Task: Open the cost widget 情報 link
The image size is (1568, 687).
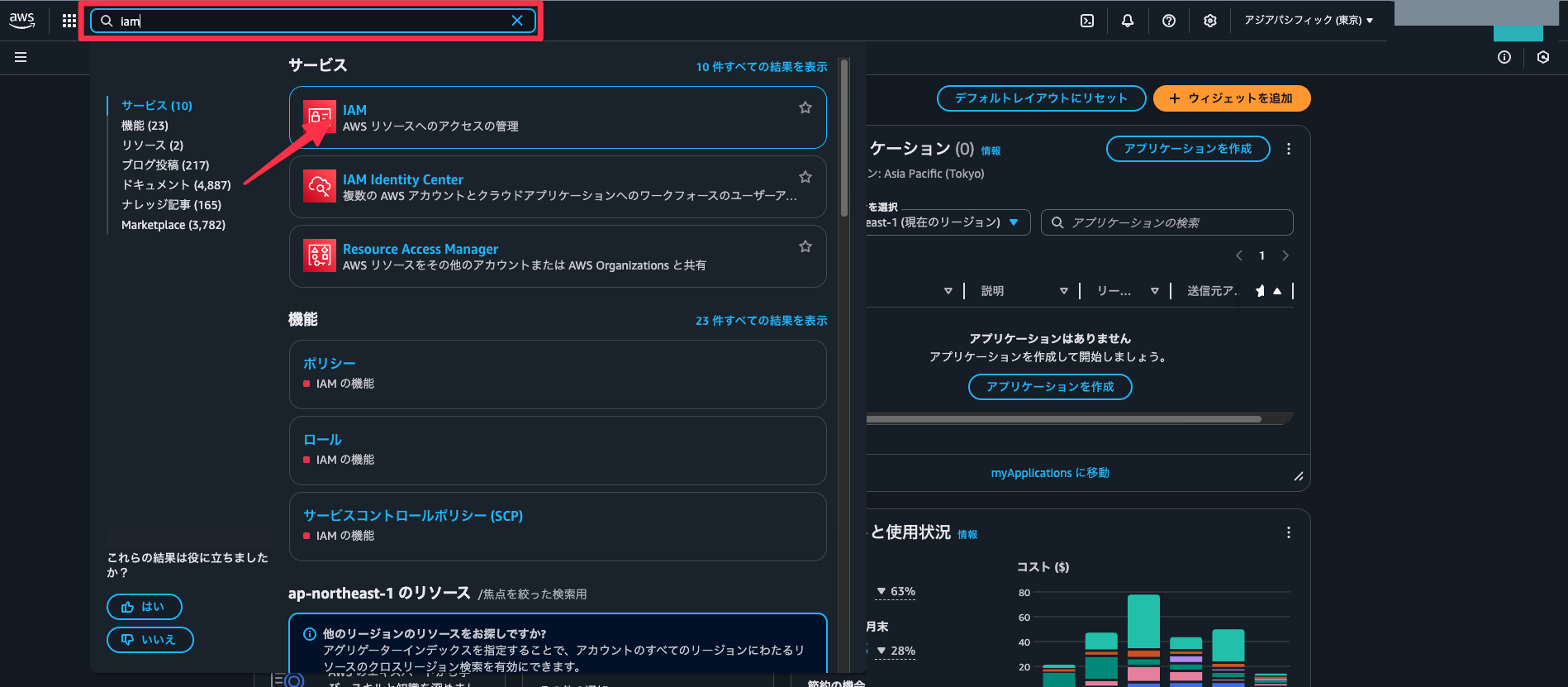Action: 967,535
